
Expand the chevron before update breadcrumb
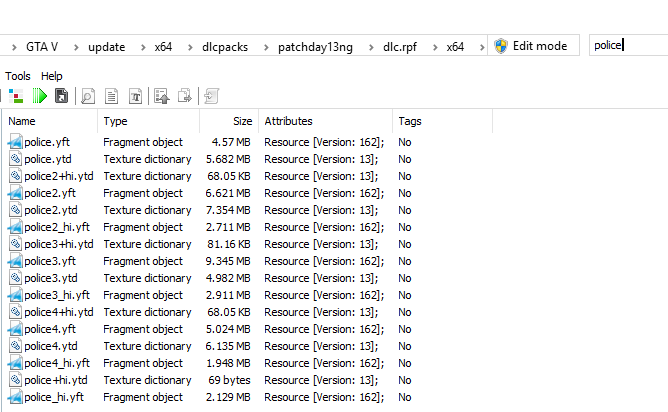pos(76,47)
